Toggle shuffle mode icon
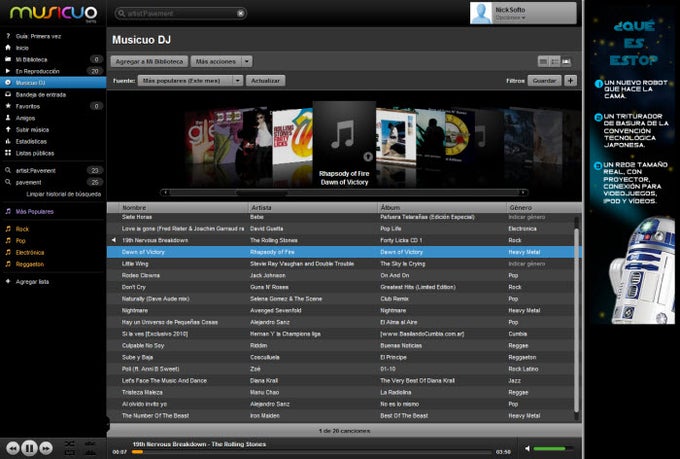Image resolution: width=680 pixels, height=459 pixels. pos(69,444)
